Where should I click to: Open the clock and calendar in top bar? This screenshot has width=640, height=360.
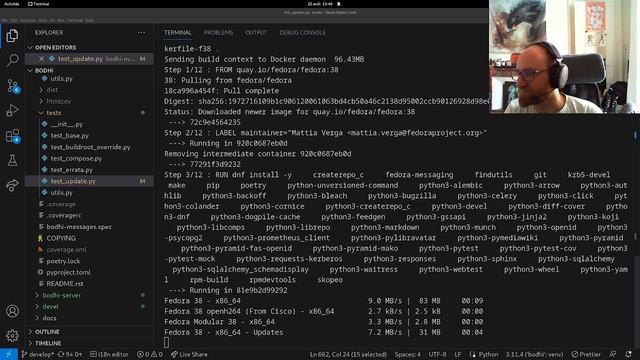click(320, 4)
